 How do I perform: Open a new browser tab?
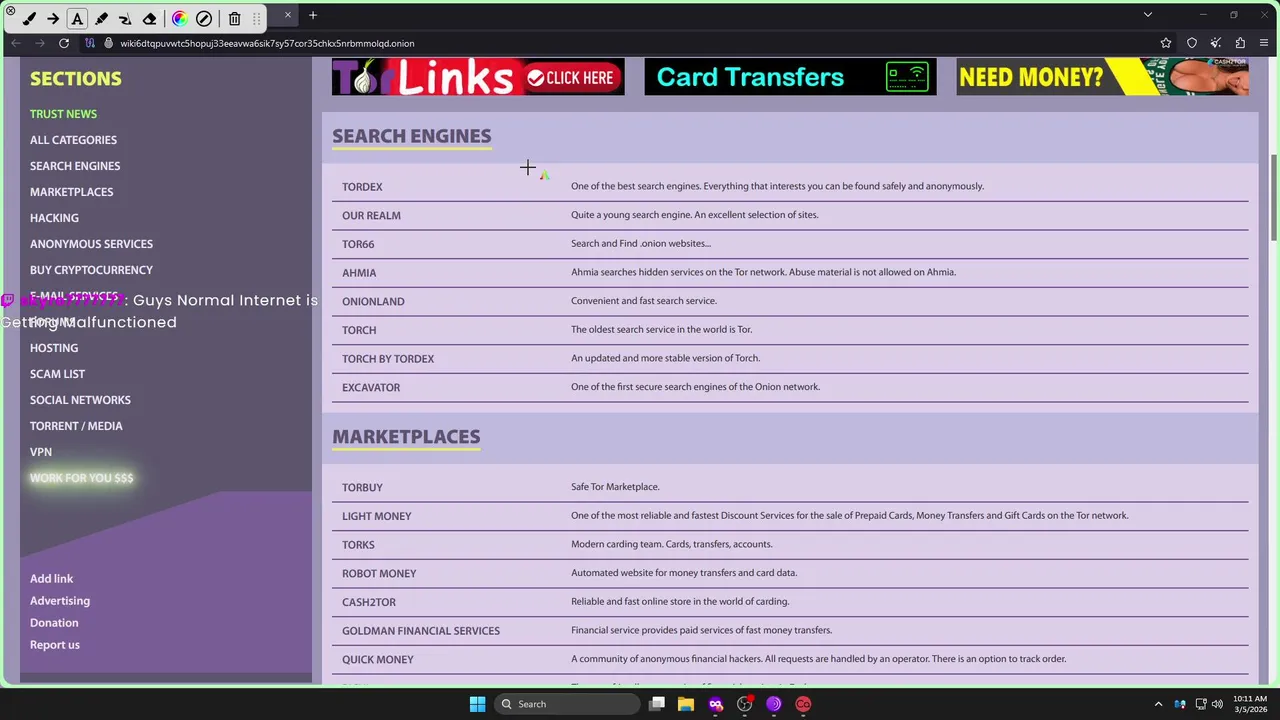point(313,15)
